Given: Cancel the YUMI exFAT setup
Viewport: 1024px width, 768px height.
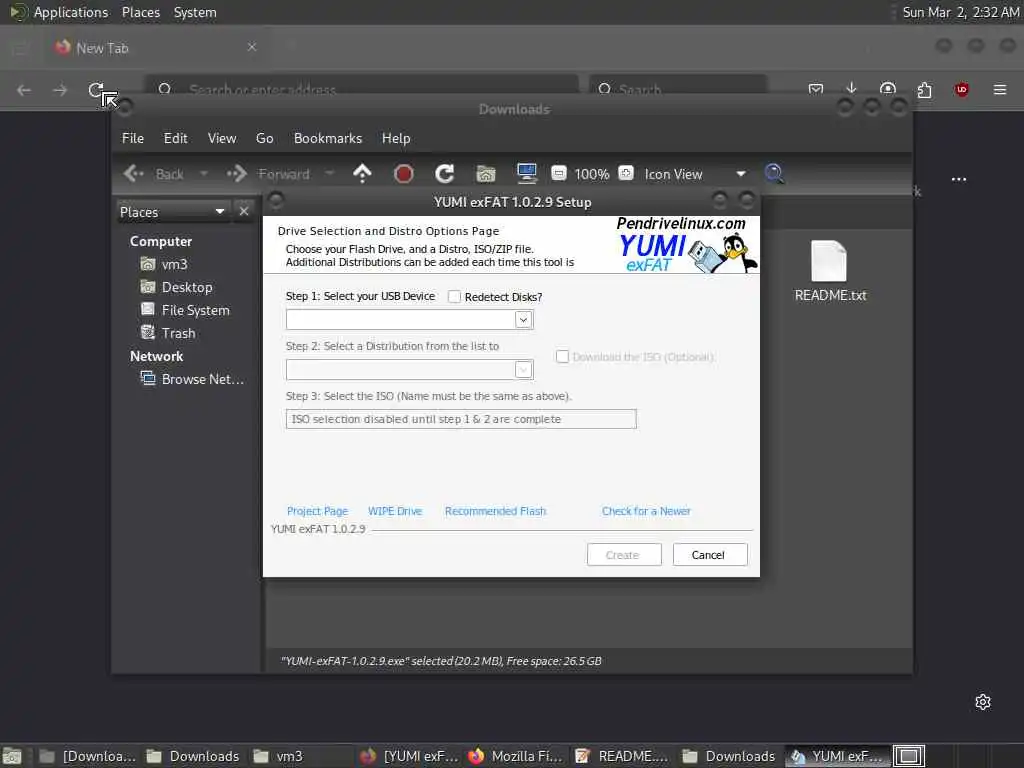Looking at the screenshot, I should coord(710,554).
